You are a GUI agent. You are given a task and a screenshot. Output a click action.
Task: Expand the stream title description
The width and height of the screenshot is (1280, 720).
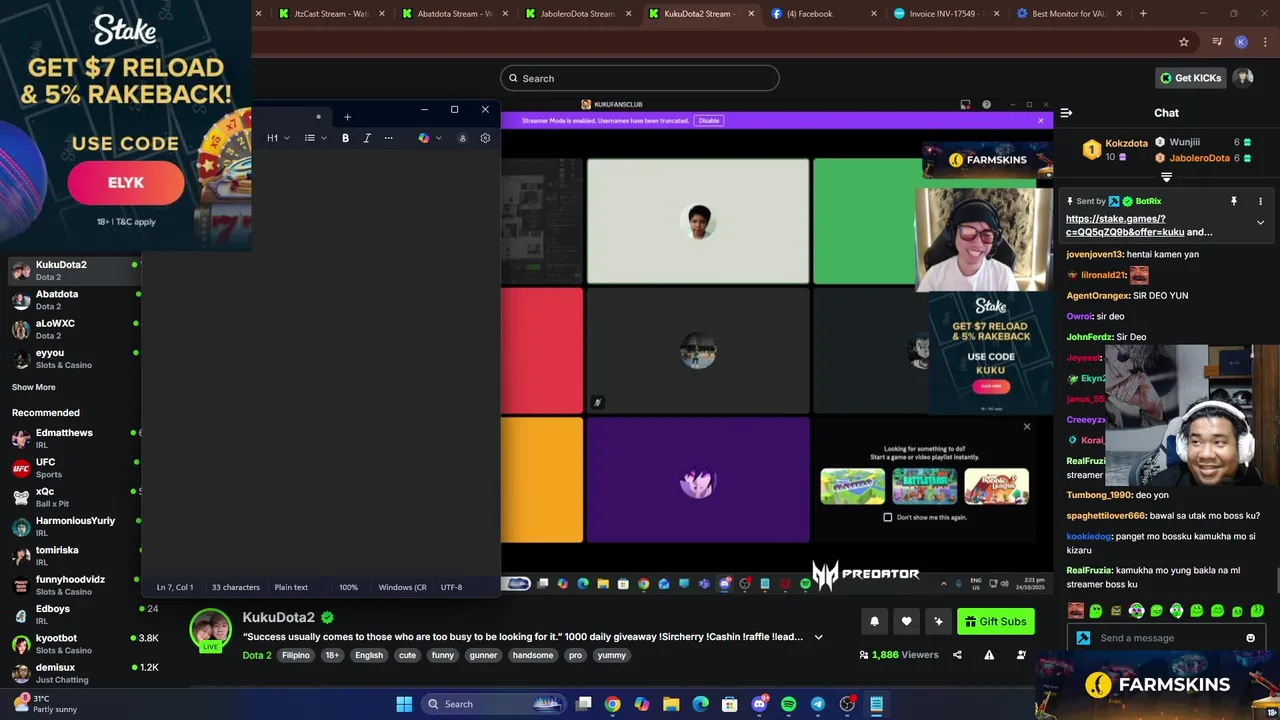coord(819,637)
